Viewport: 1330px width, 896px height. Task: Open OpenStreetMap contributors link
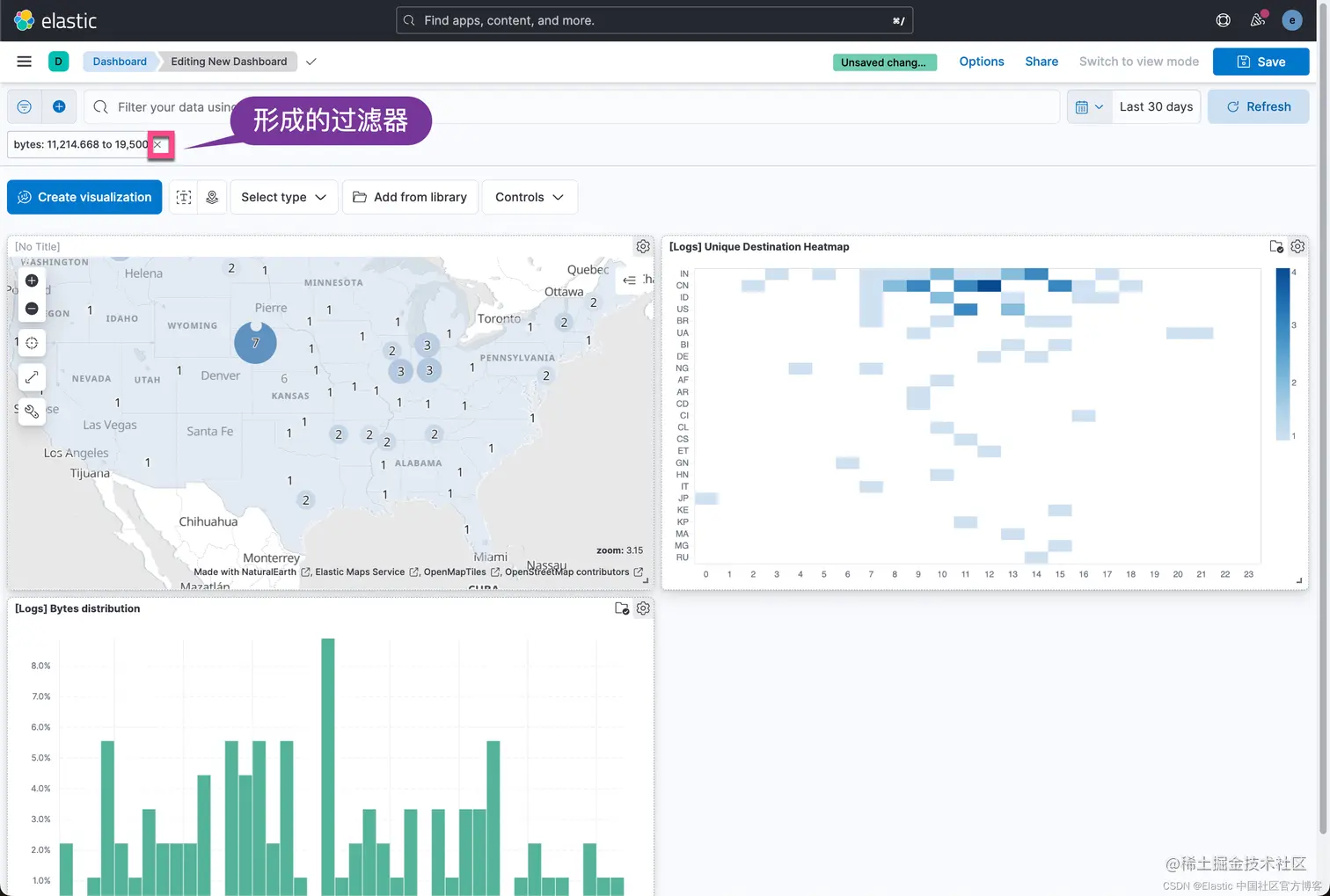pyautogui.click(x=574, y=572)
